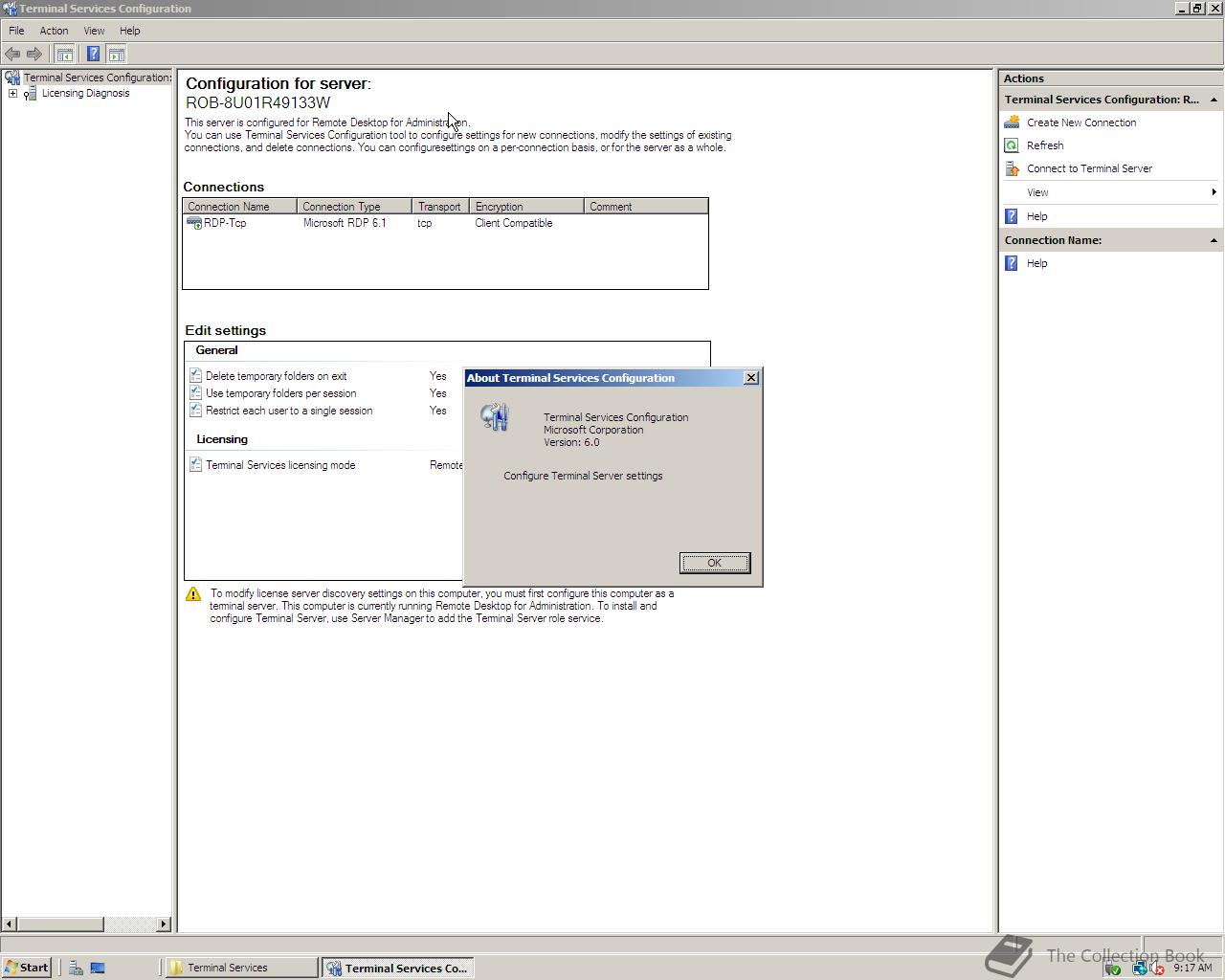Minimize the Terminal Services Configuration window
Screen dimensions: 1225x980
tap(1183, 8)
